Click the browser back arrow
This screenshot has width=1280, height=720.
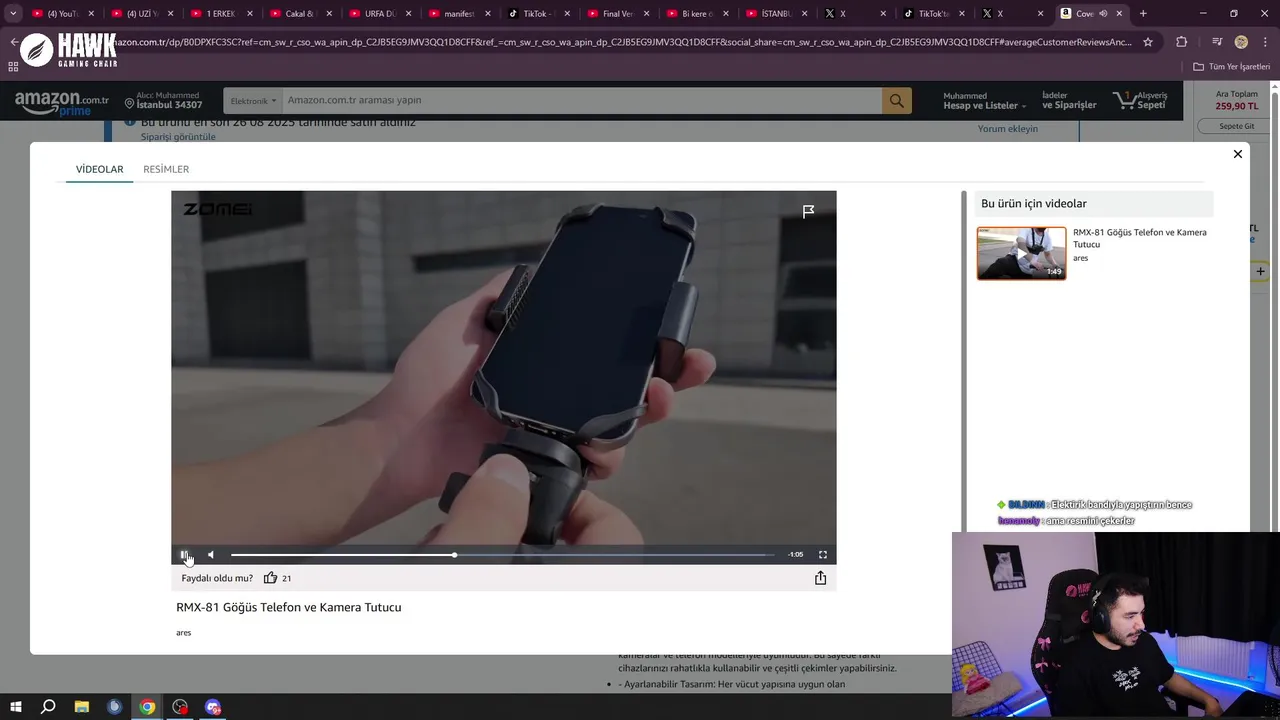pyautogui.click(x=14, y=42)
